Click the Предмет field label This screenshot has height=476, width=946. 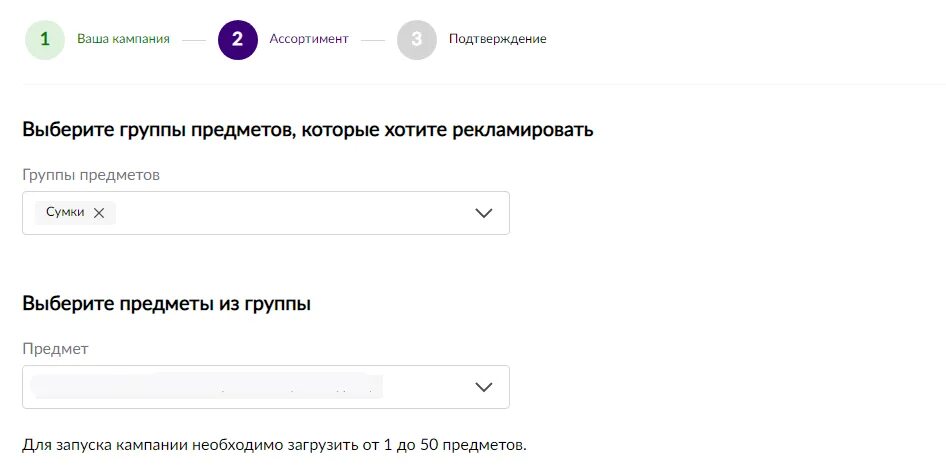(55, 349)
